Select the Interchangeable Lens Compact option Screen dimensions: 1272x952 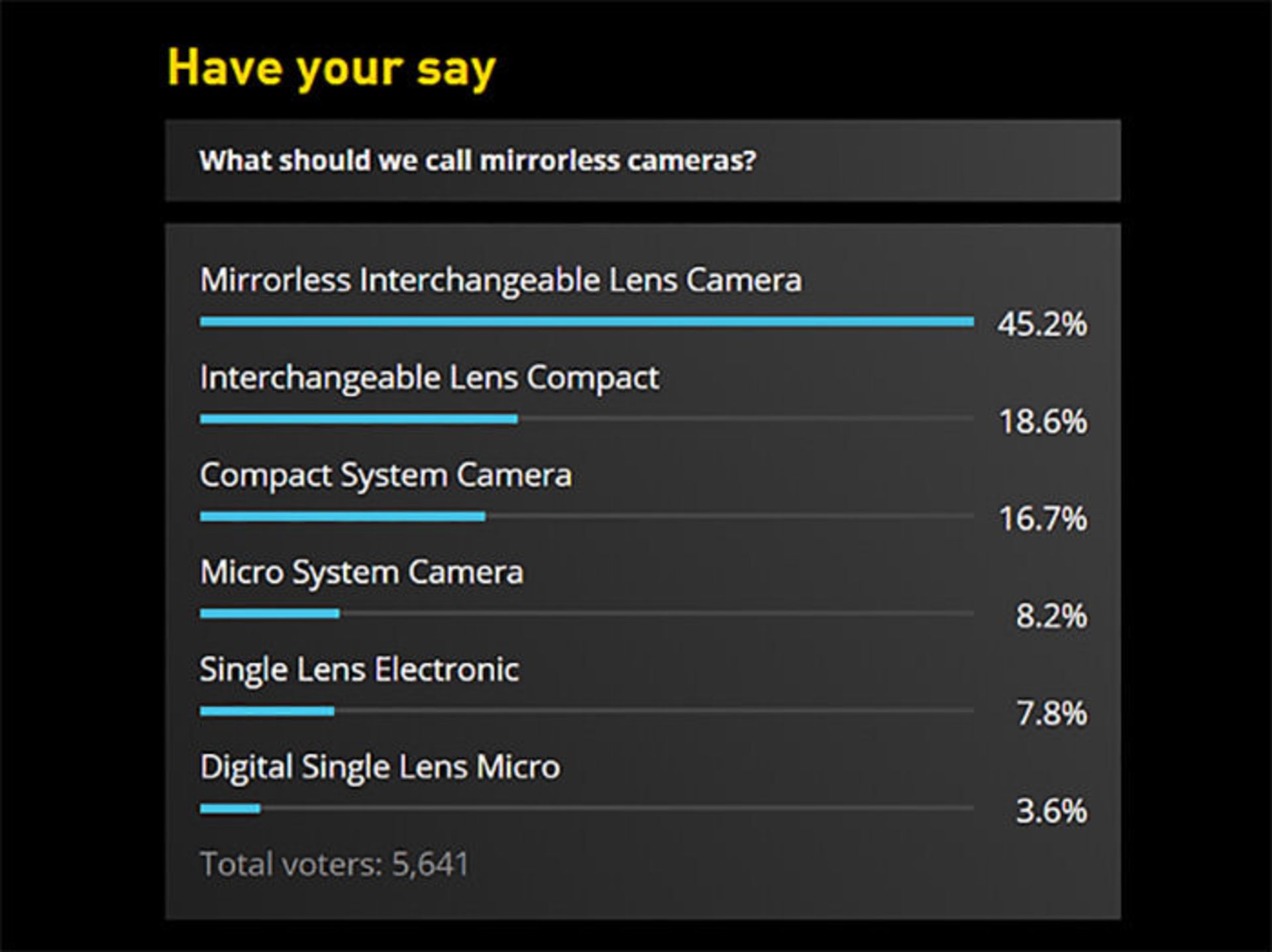click(429, 378)
